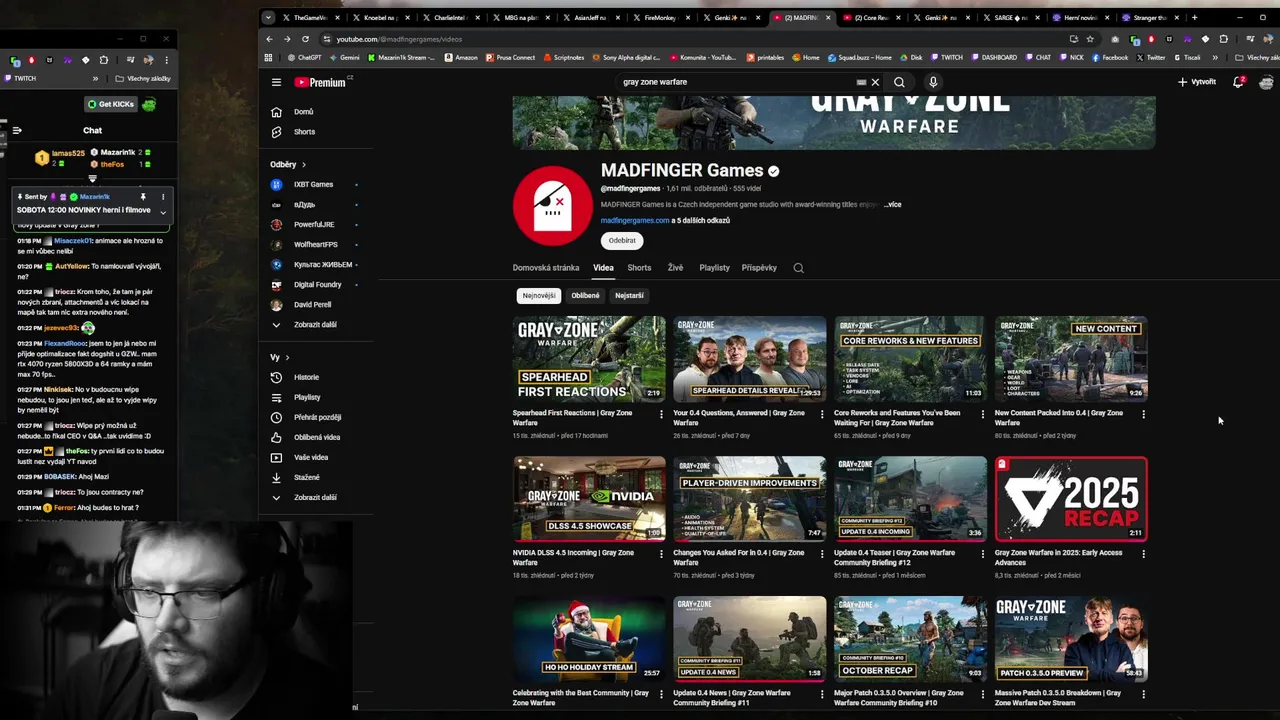
Task: Open the Prusa Connect bookmark
Action: click(x=510, y=57)
